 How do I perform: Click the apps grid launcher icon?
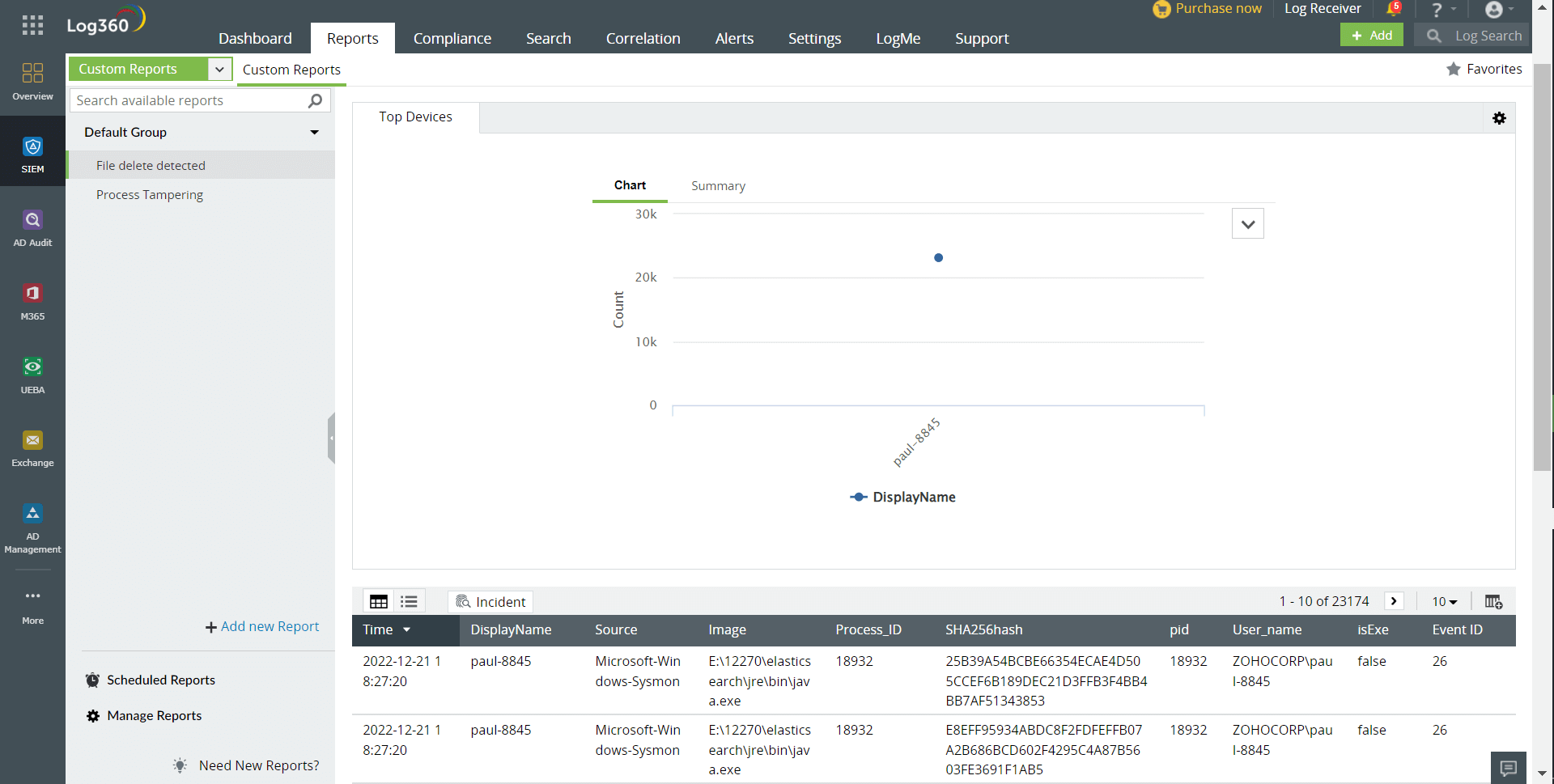[32, 25]
